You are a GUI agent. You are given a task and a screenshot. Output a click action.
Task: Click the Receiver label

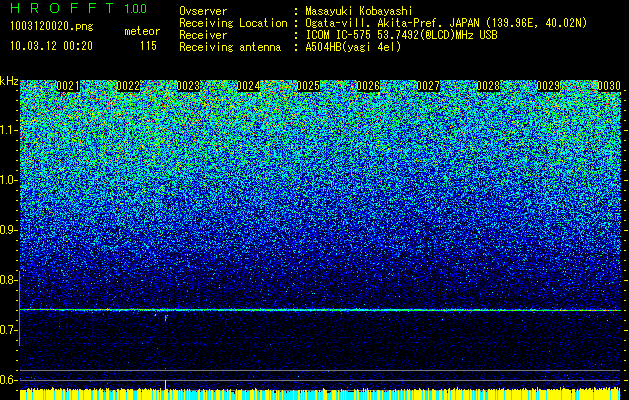pos(203,35)
